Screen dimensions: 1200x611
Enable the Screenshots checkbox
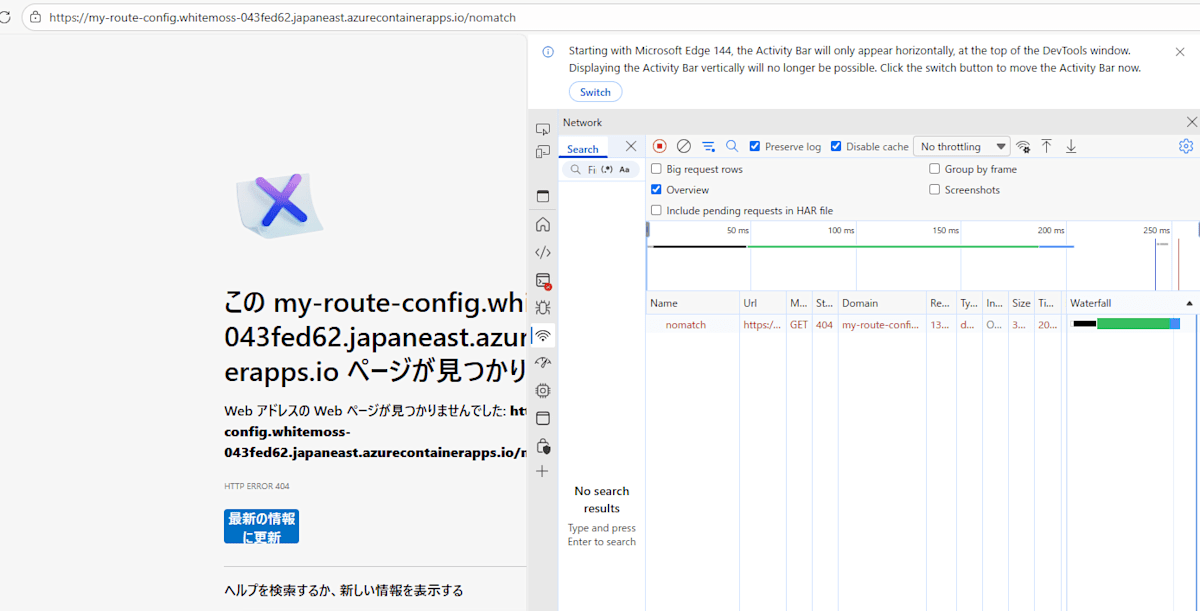coord(934,189)
